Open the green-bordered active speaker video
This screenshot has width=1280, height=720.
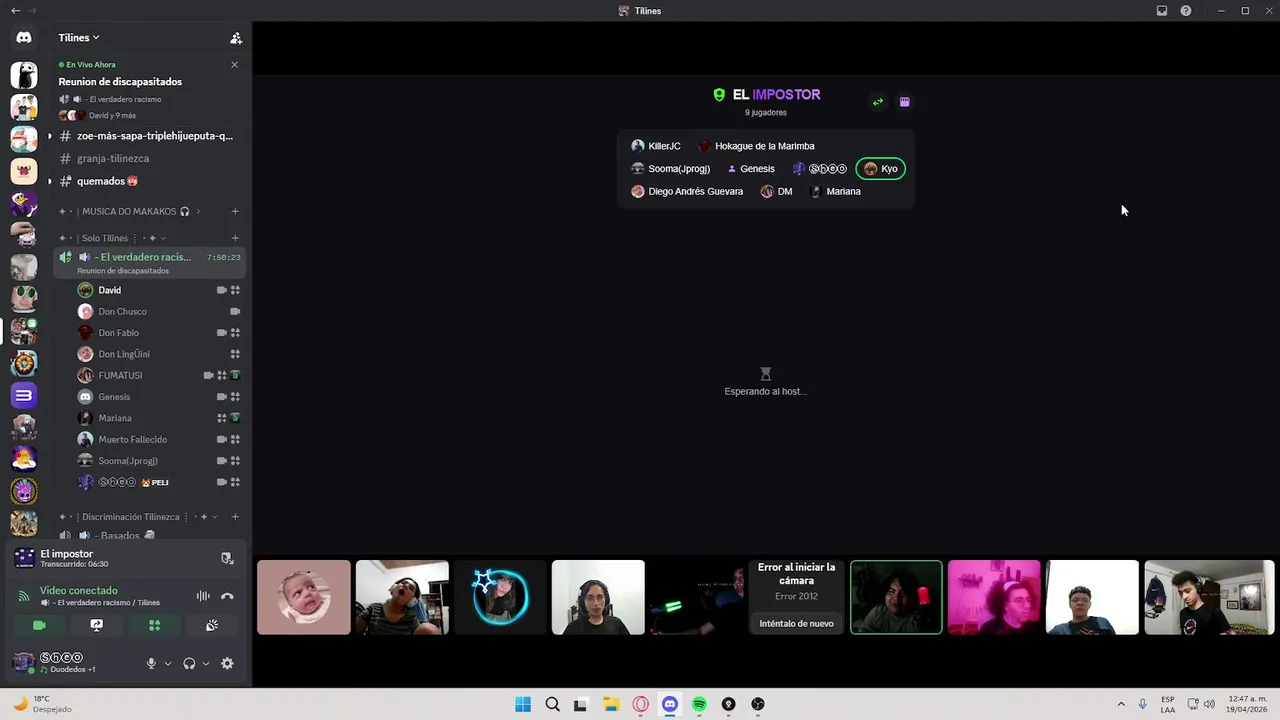click(896, 597)
